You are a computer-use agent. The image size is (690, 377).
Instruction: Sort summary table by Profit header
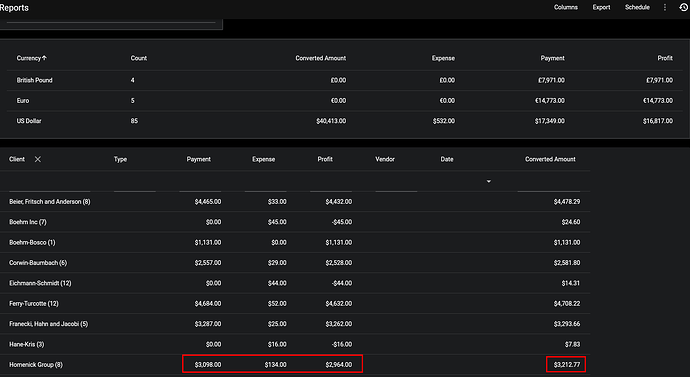665,58
